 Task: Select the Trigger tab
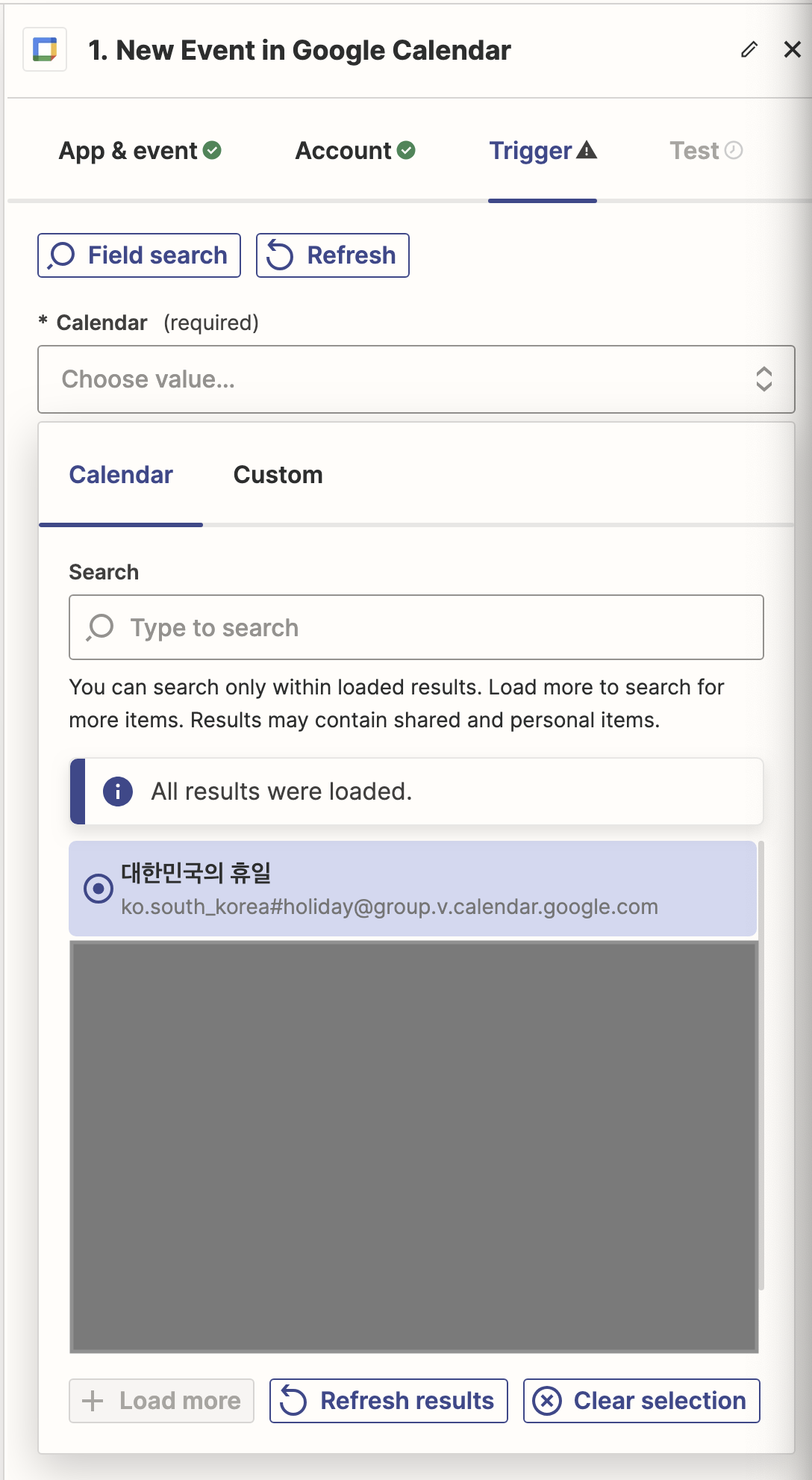tap(543, 151)
